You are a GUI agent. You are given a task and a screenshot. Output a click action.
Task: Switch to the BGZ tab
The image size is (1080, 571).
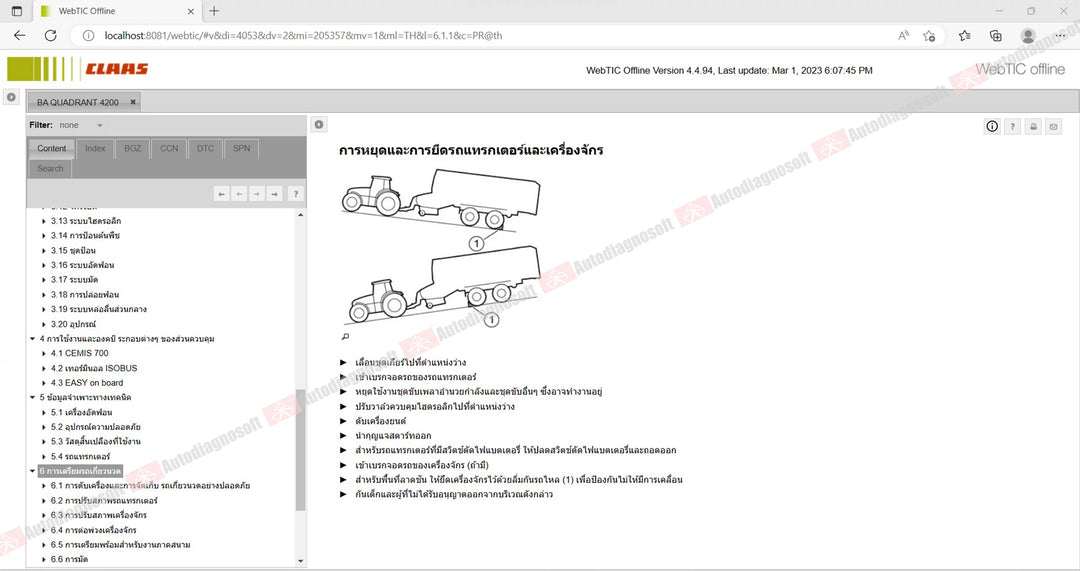click(132, 148)
